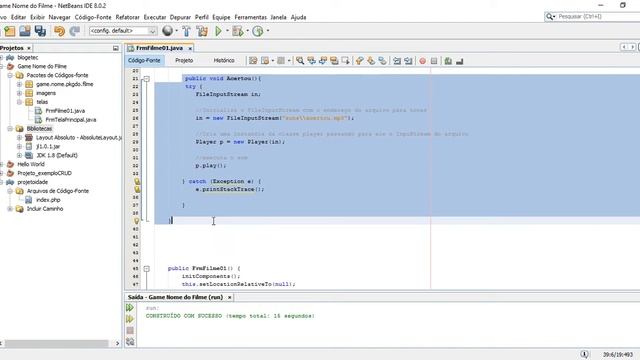Select the FrmFilme01.java editor tab
Screen dimensions: 640x360
coord(159,48)
